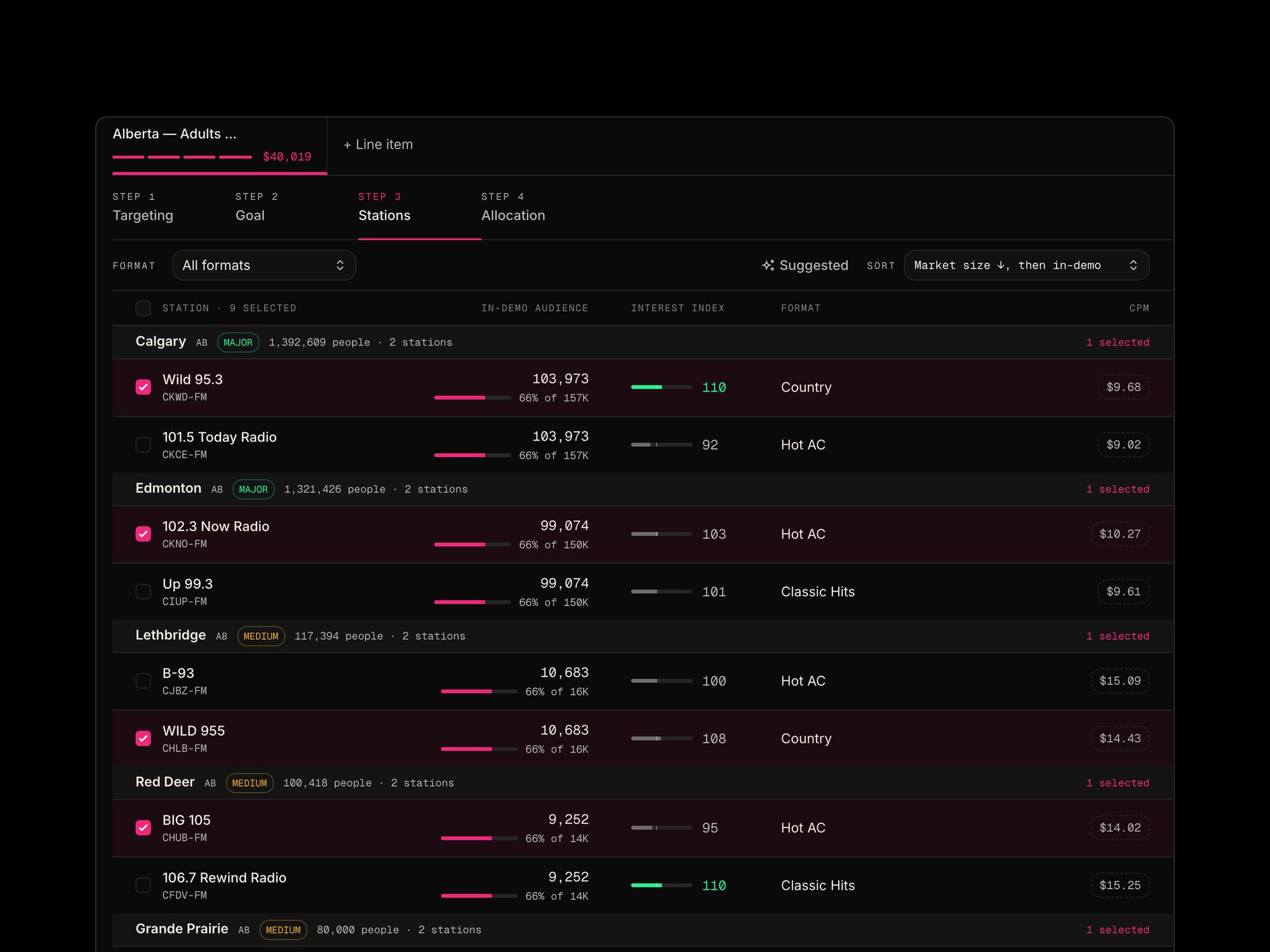Click the Lethbridge market name
This screenshot has width=1270, height=952.
171,635
